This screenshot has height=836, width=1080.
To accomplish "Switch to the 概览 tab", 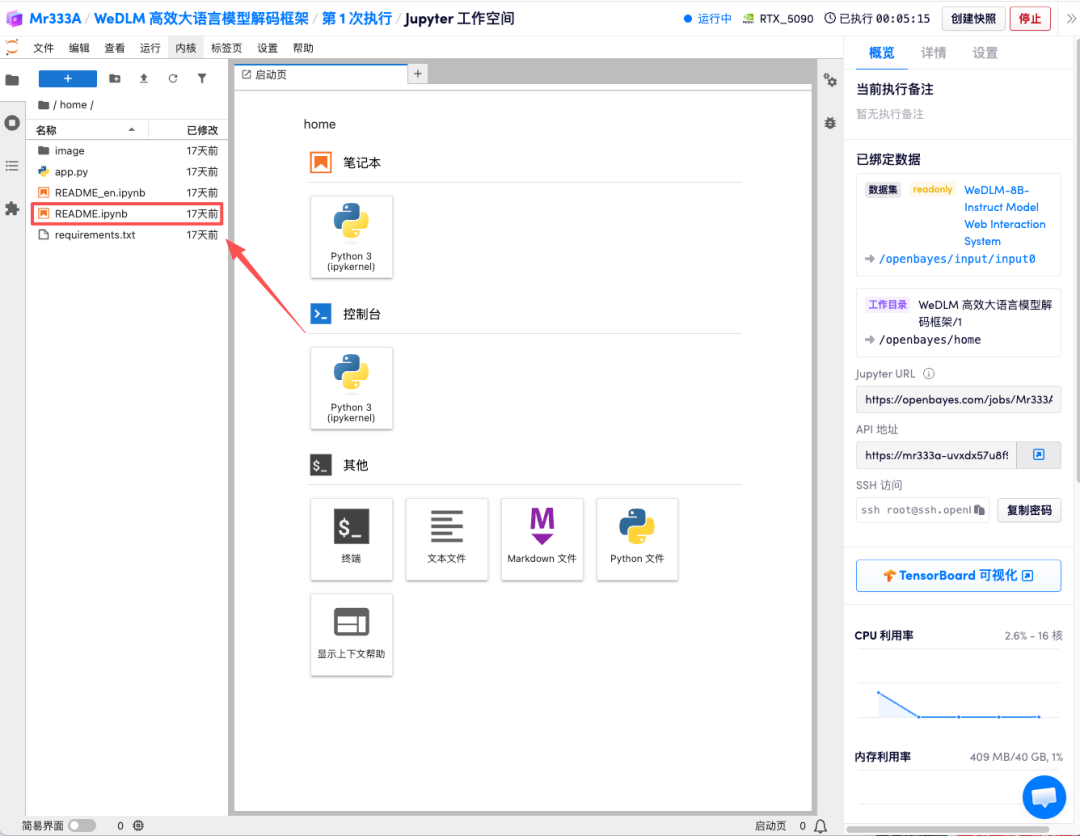I will coord(882,53).
